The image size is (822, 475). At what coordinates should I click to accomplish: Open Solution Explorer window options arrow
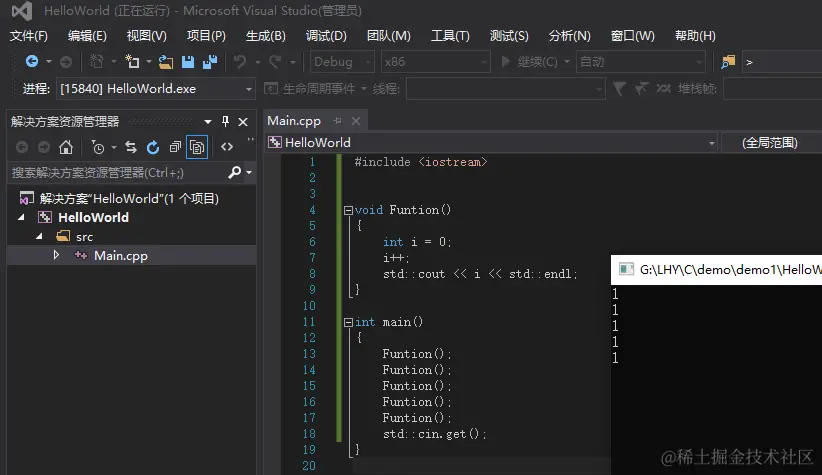208,122
